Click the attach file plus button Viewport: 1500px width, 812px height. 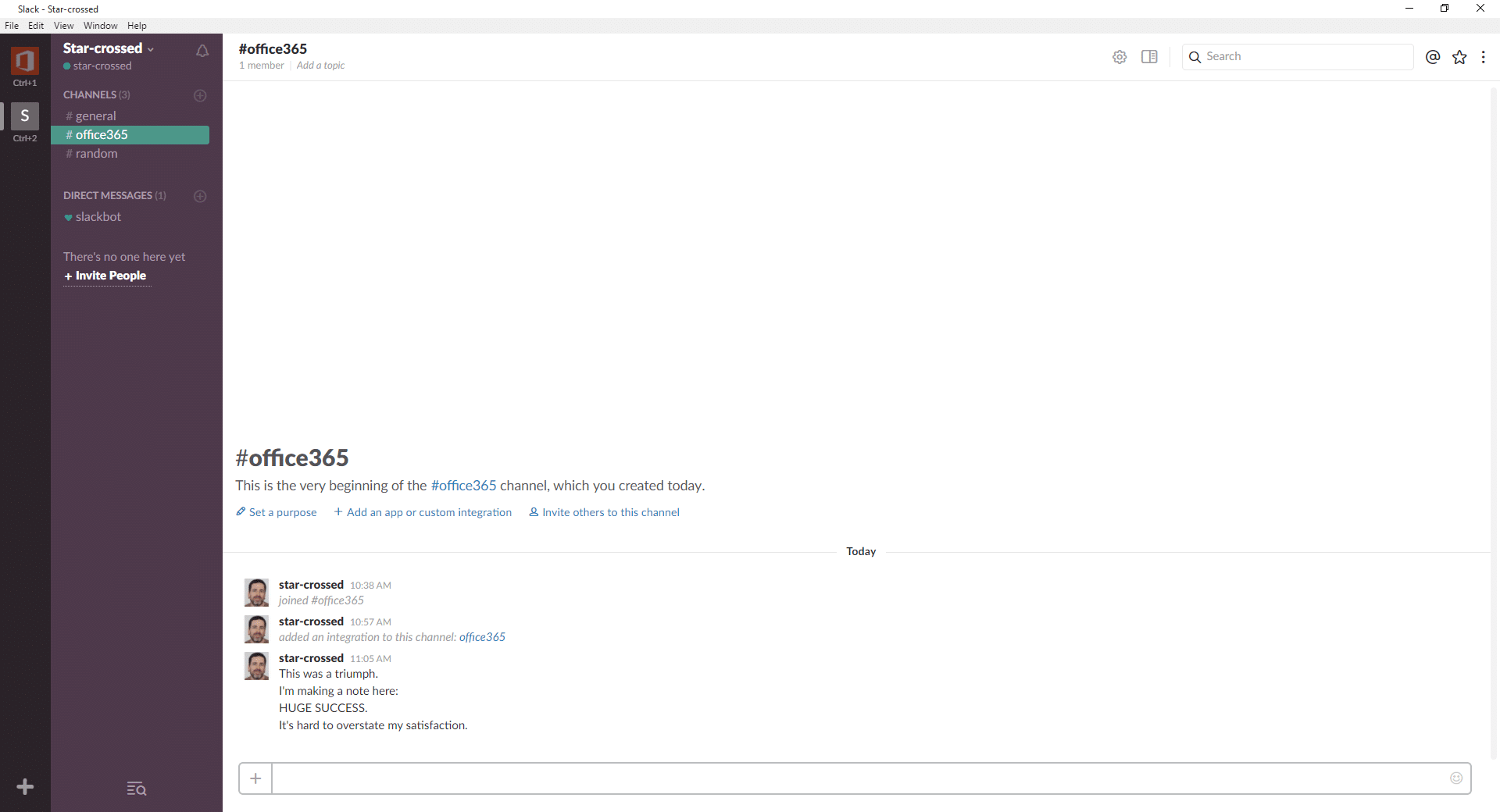pos(255,778)
